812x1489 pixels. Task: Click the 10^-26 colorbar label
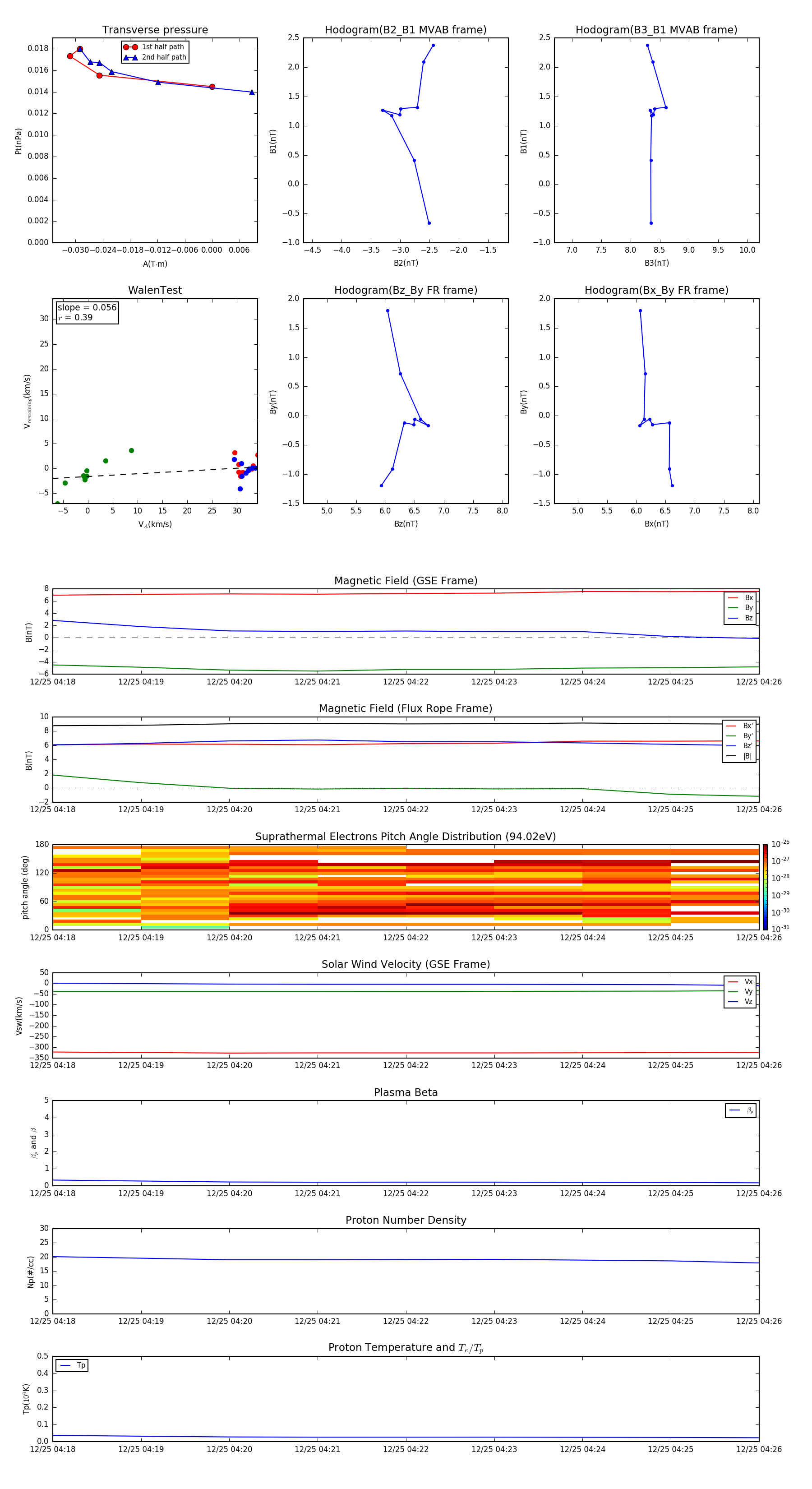point(780,844)
